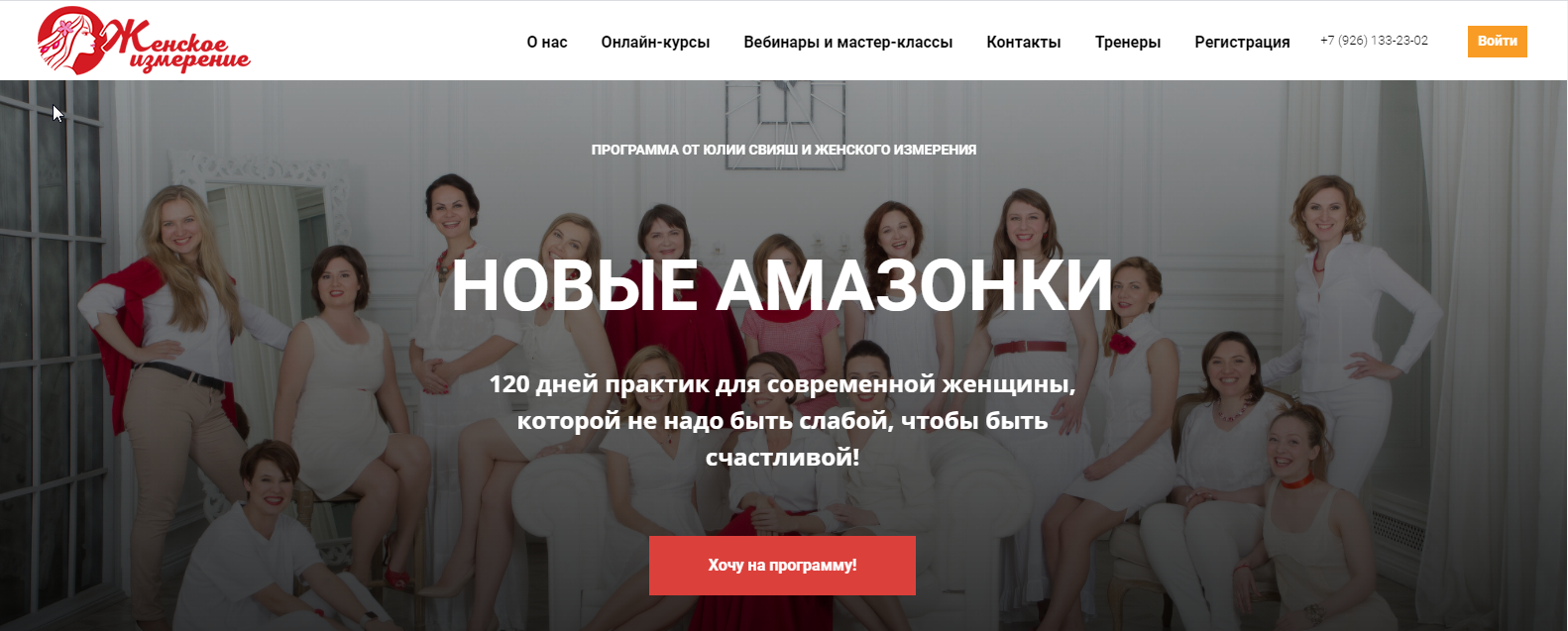Open "Вебинары и мастер-классы" menu item

847,42
